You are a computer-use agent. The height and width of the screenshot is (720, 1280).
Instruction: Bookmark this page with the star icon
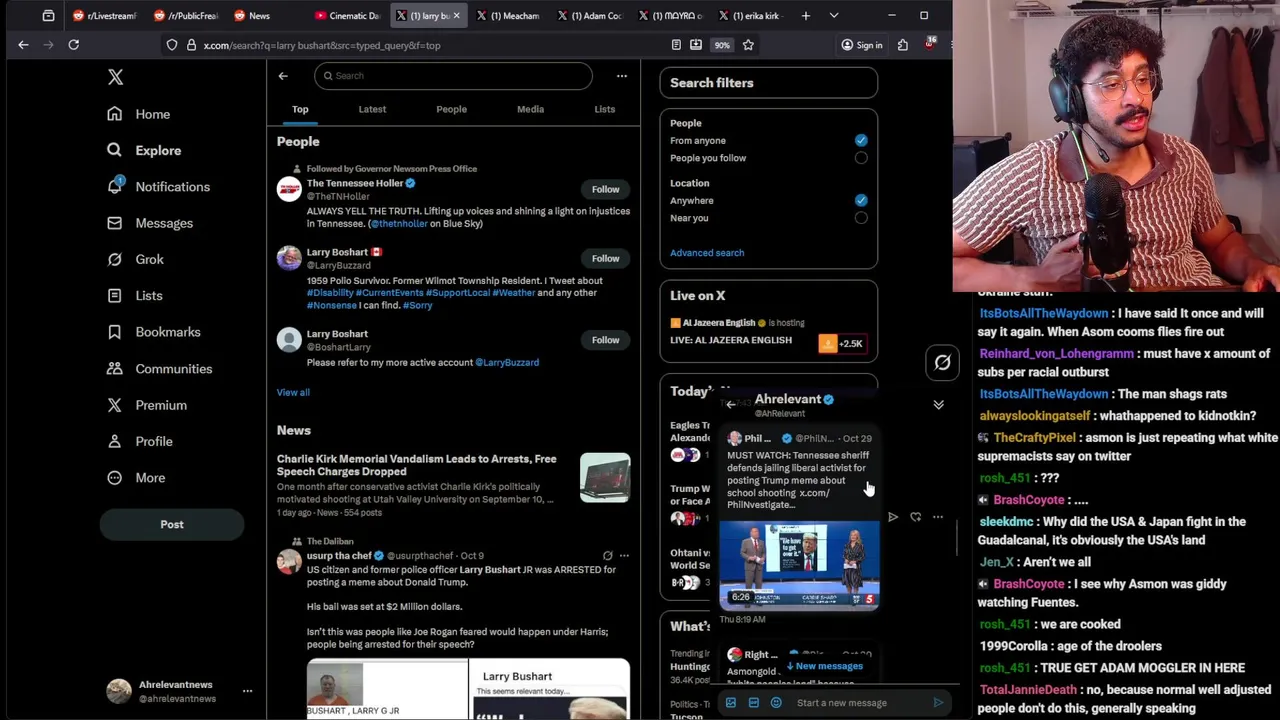(748, 45)
